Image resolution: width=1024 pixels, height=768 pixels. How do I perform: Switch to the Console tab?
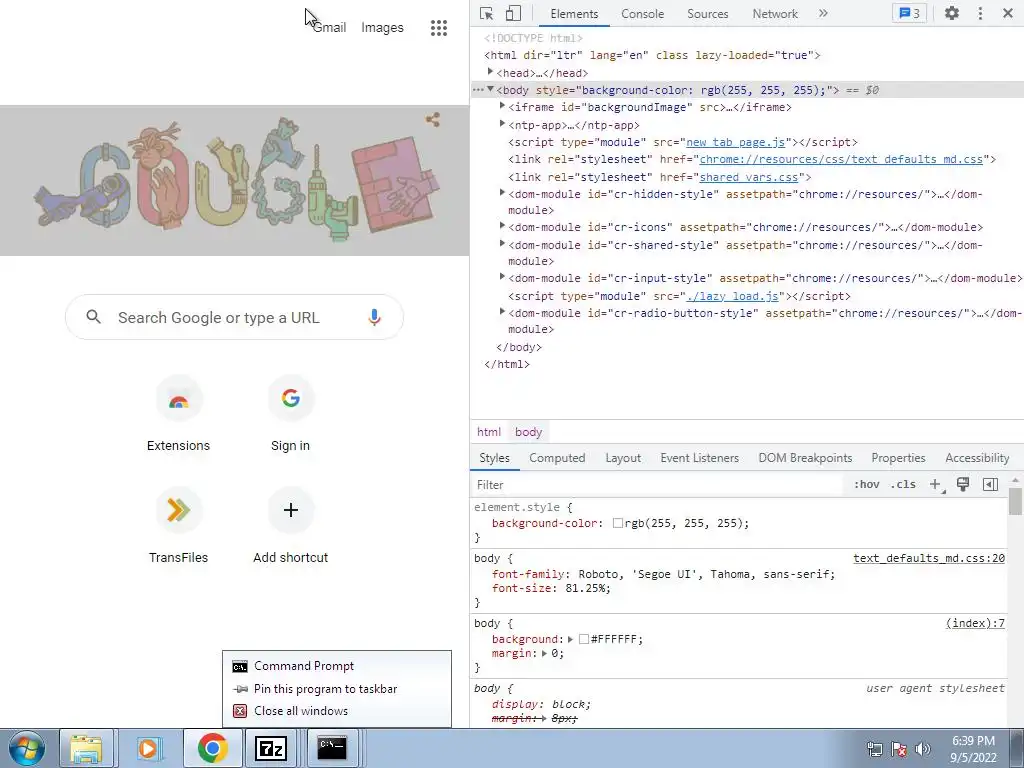pyautogui.click(x=643, y=14)
